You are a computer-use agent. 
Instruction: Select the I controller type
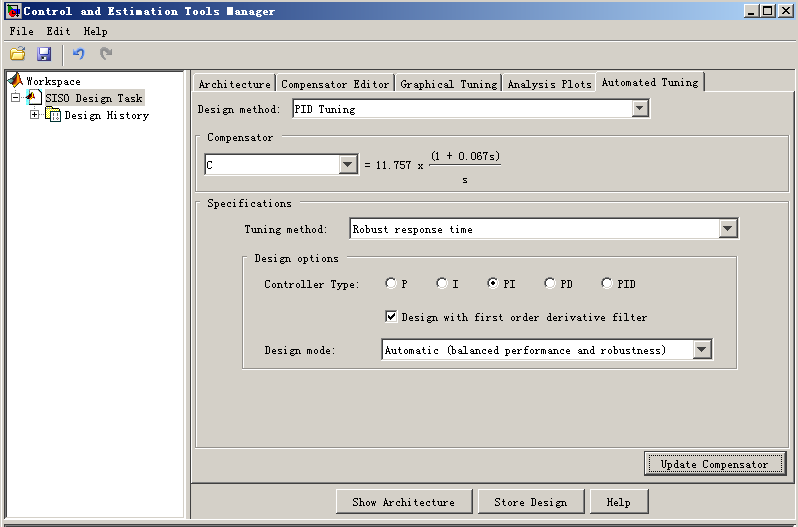[441, 283]
